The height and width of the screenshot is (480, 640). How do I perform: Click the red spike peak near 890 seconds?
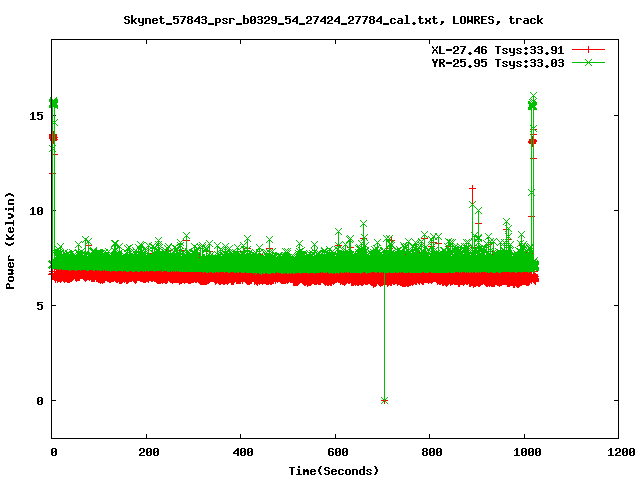click(x=472, y=189)
